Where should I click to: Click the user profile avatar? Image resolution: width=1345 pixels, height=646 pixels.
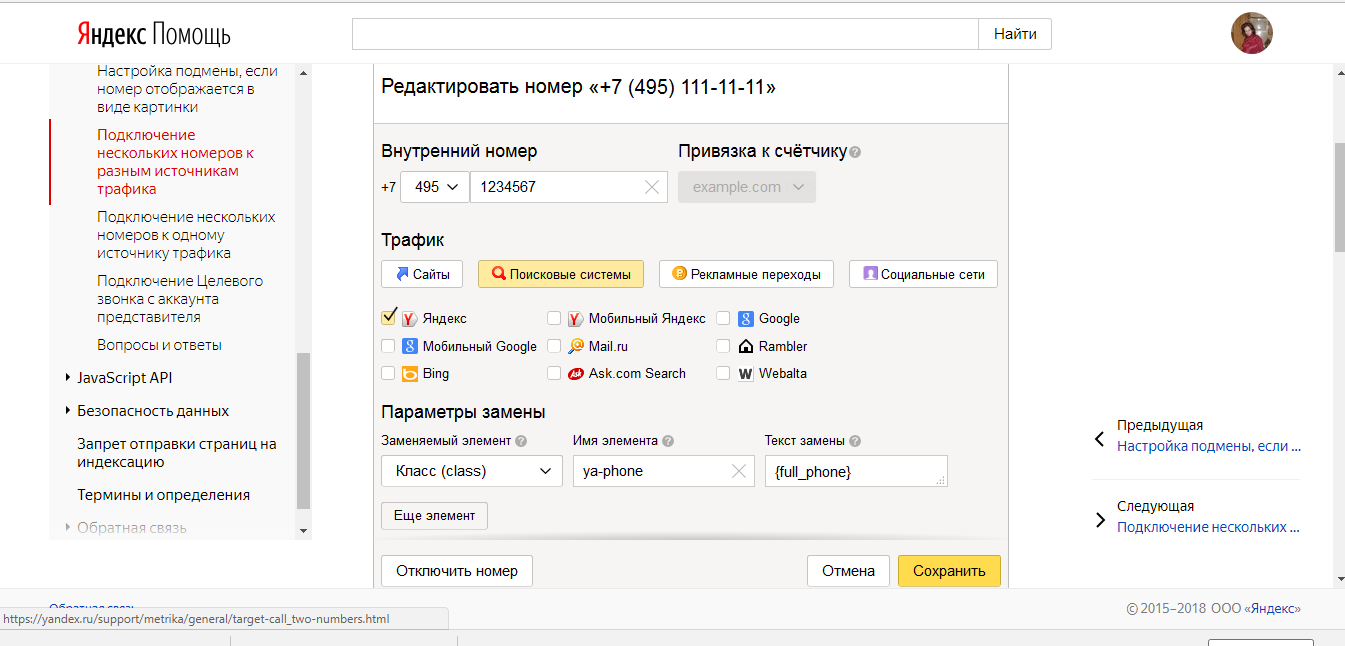[x=1251, y=33]
